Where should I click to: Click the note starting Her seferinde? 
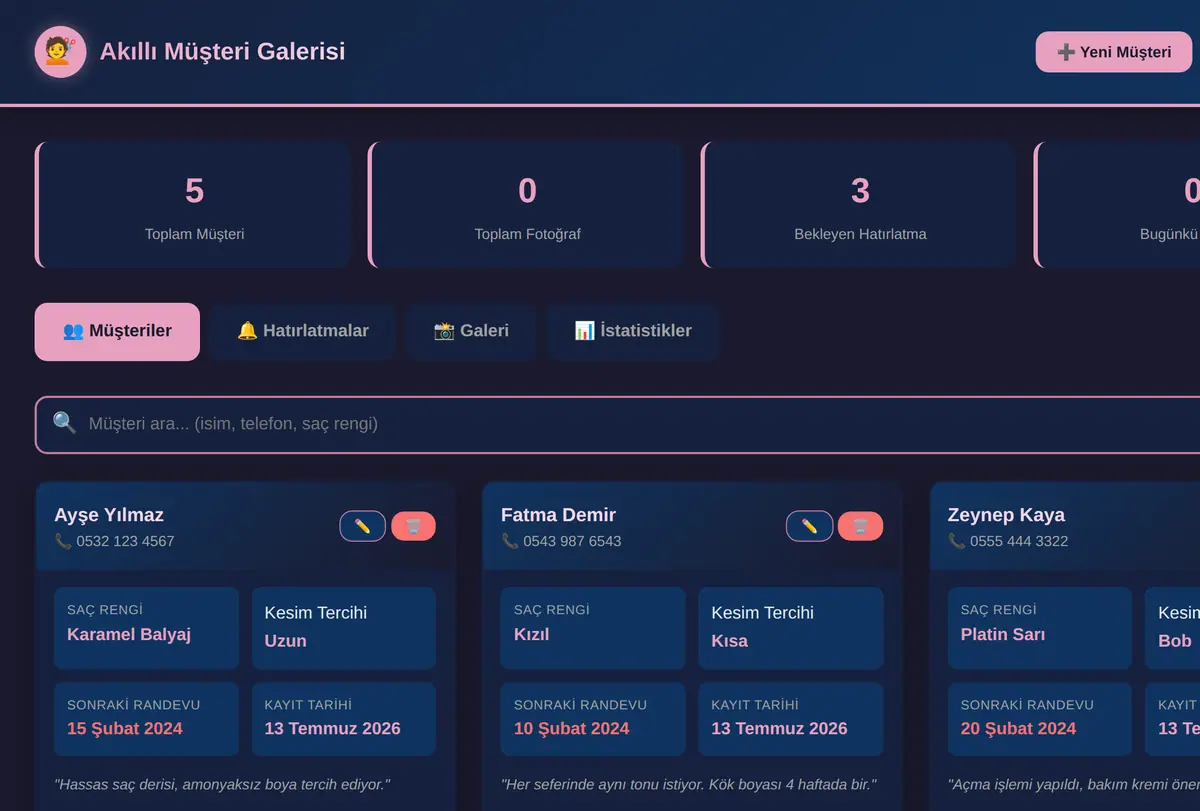[x=689, y=784]
